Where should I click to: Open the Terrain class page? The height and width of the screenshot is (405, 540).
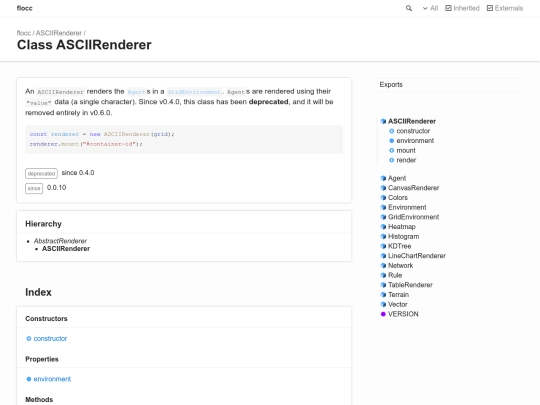[x=398, y=295]
